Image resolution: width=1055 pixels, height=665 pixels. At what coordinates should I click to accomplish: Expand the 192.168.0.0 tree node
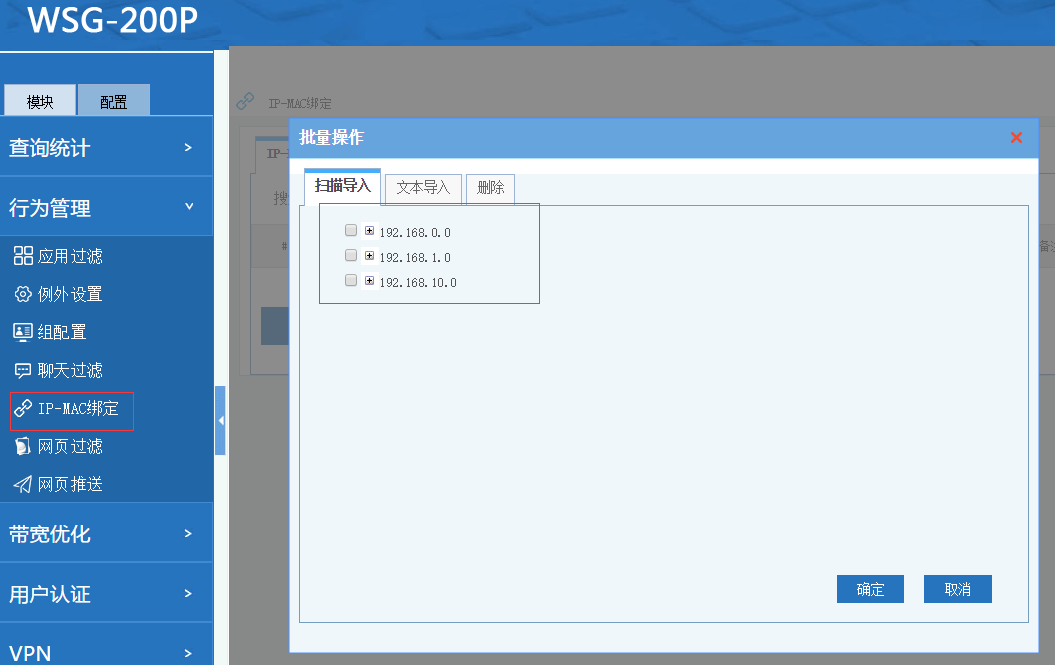(369, 230)
